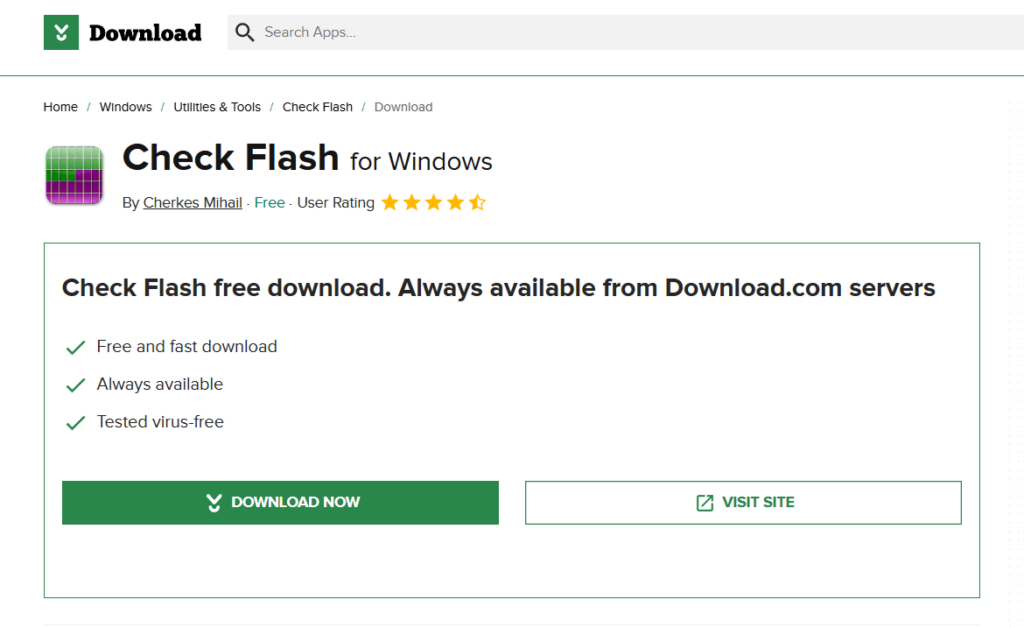Open the Home breadcrumb link
Image resolution: width=1024 pixels, height=628 pixels.
click(60, 107)
